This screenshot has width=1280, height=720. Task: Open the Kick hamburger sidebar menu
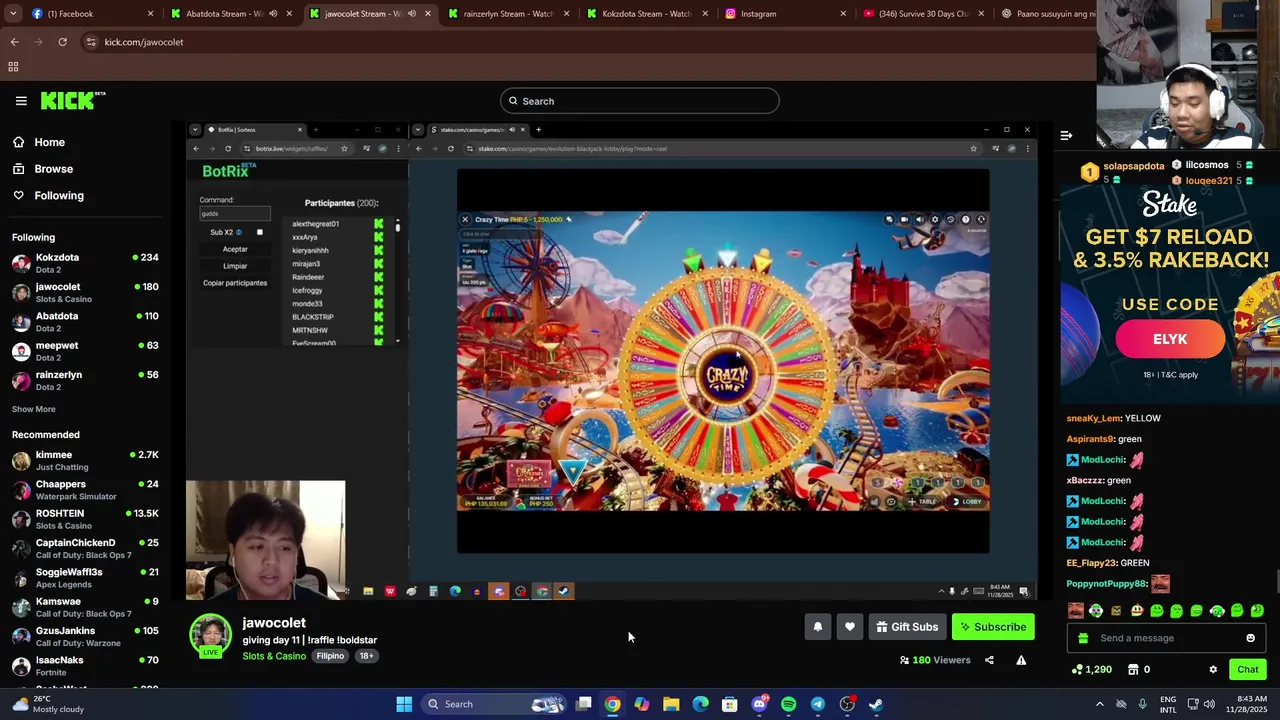click(21, 101)
